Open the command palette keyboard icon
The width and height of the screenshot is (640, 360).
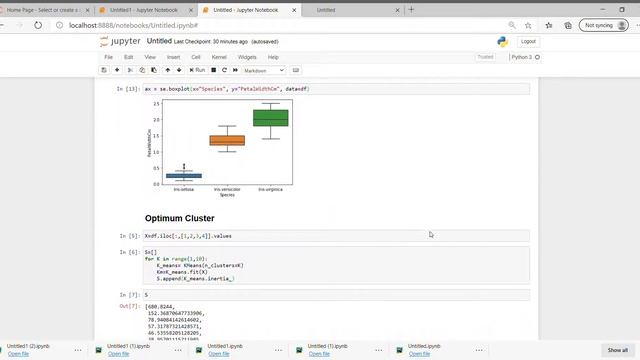coord(296,70)
